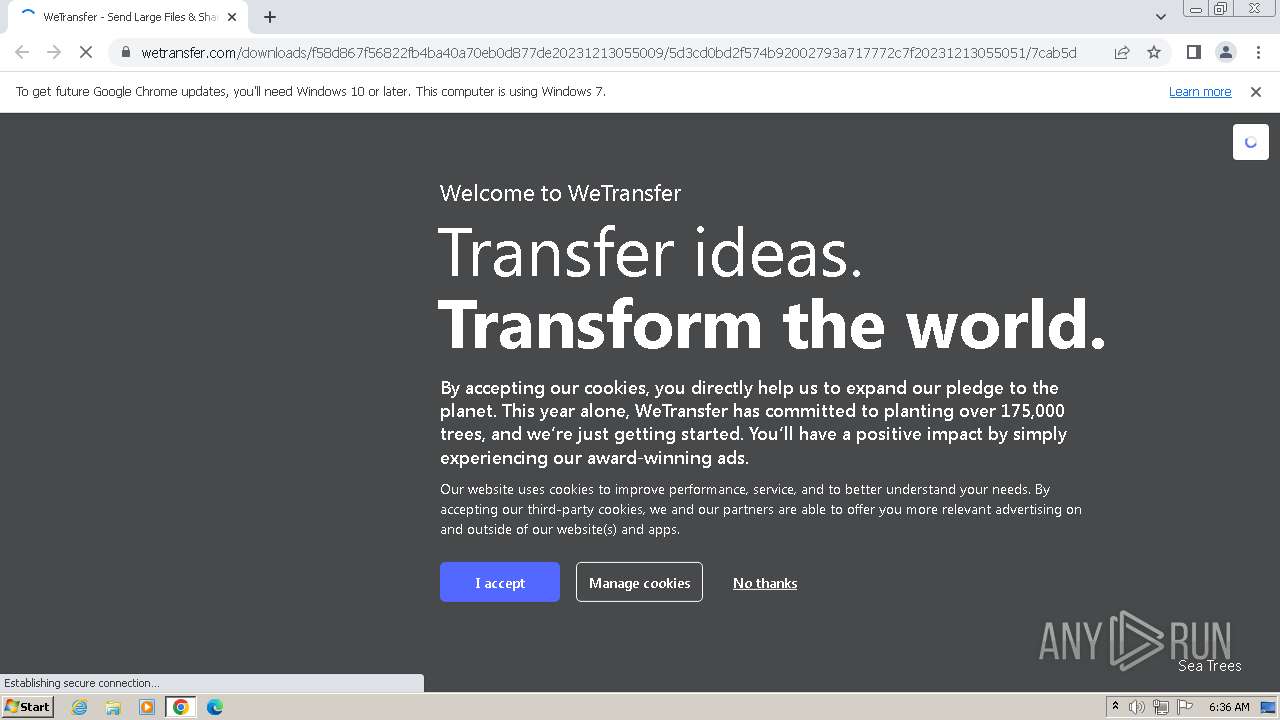
Task: Open the Chrome side panel
Action: [1193, 52]
